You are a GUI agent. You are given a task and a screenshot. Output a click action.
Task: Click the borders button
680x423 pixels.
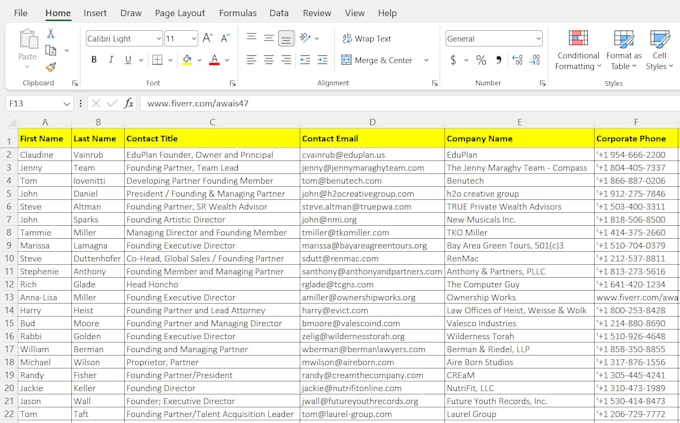157,60
